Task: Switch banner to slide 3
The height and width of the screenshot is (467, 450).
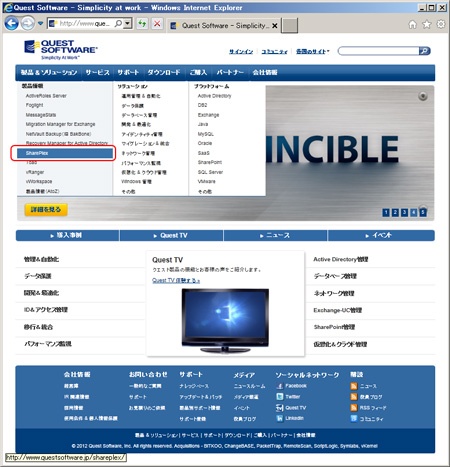Action: (404, 212)
